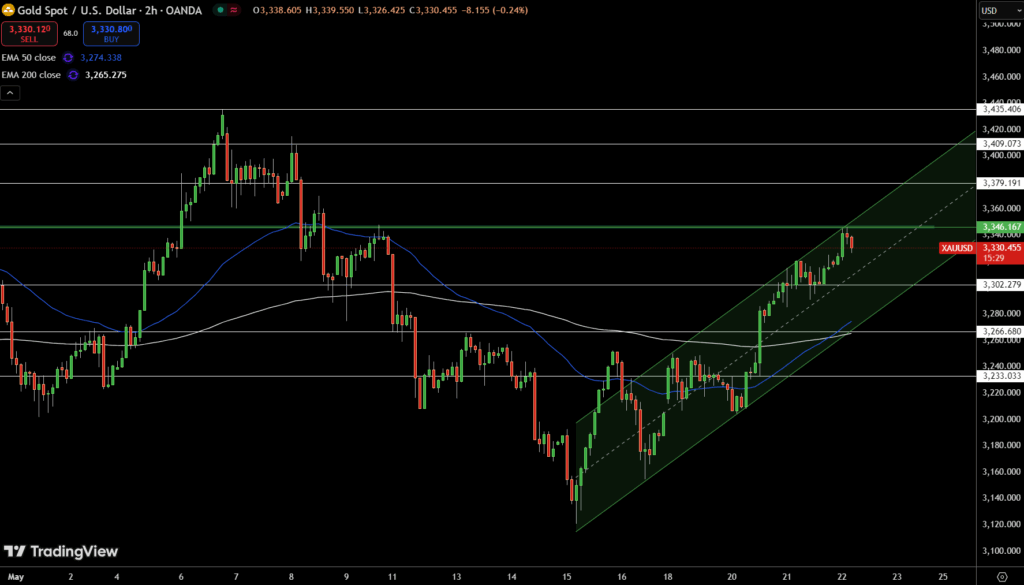Click the red data mode indicator icon
The width and height of the screenshot is (1024, 585).
[234, 10]
